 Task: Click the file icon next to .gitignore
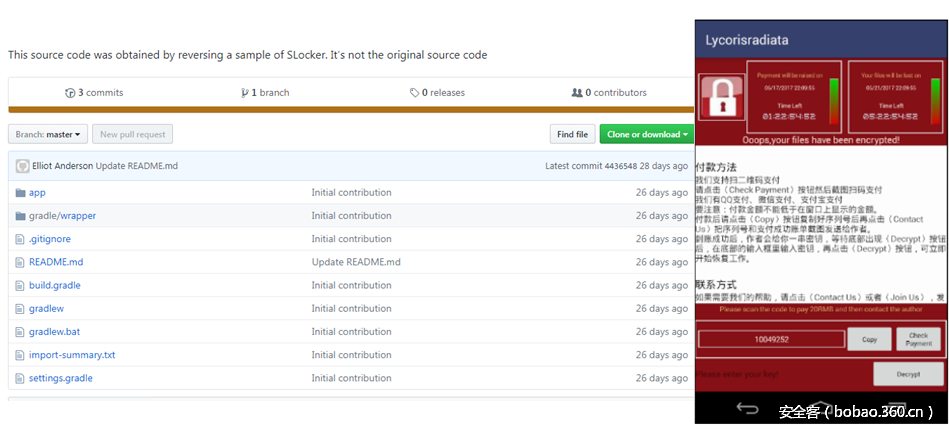coord(20,239)
